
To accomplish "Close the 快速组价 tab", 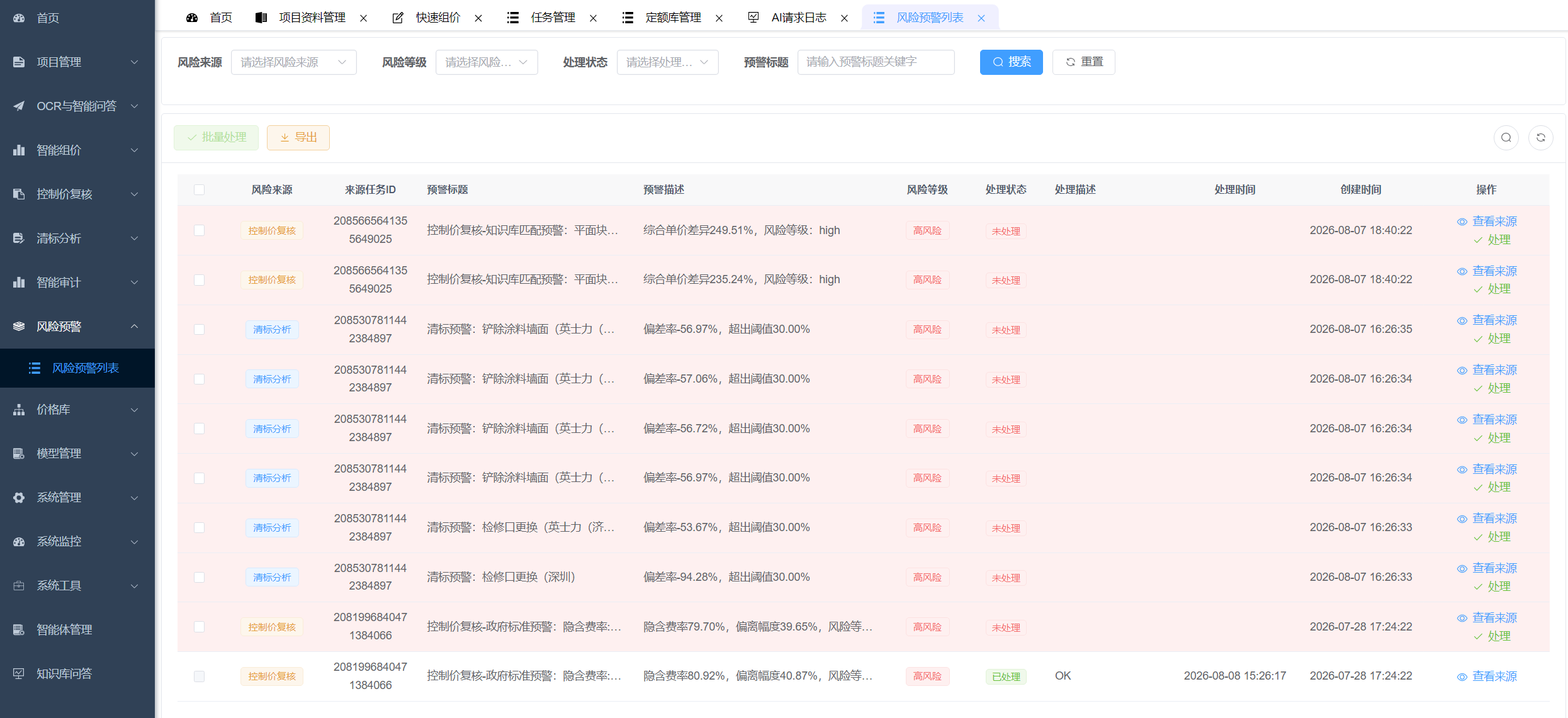I will pyautogui.click(x=478, y=18).
